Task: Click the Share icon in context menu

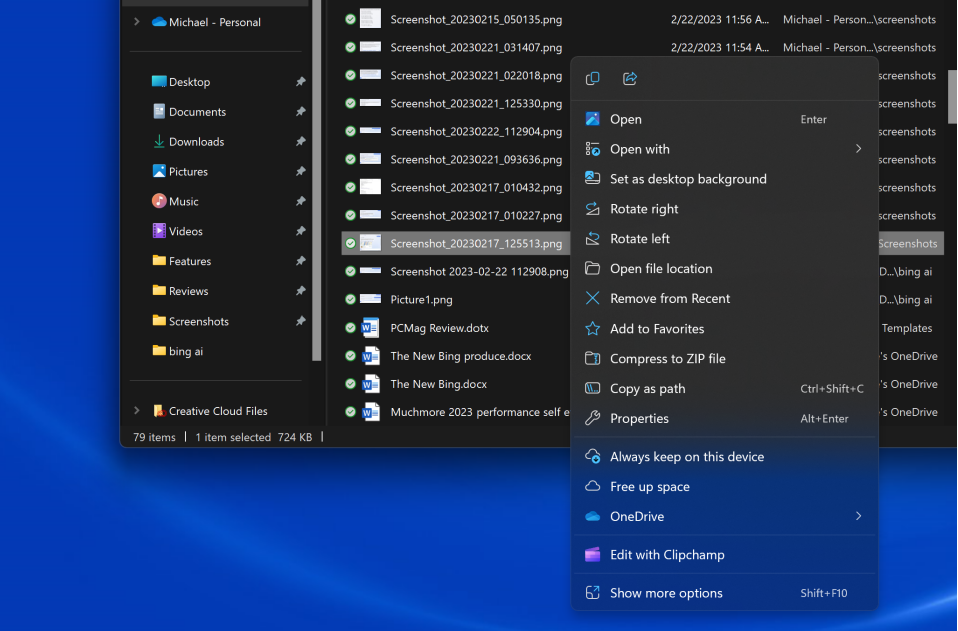Action: 629,78
